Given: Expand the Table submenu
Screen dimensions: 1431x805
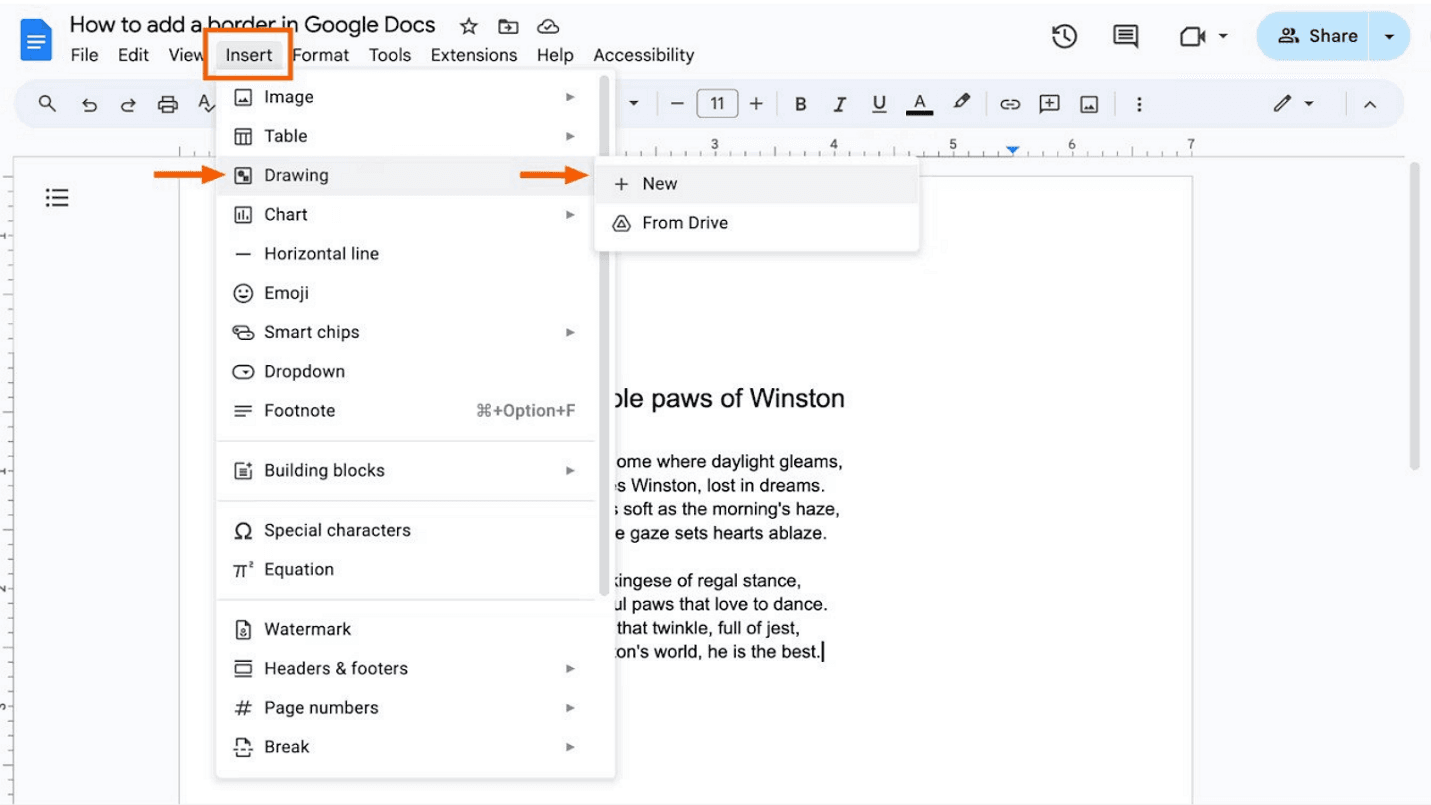Looking at the screenshot, I should point(406,136).
